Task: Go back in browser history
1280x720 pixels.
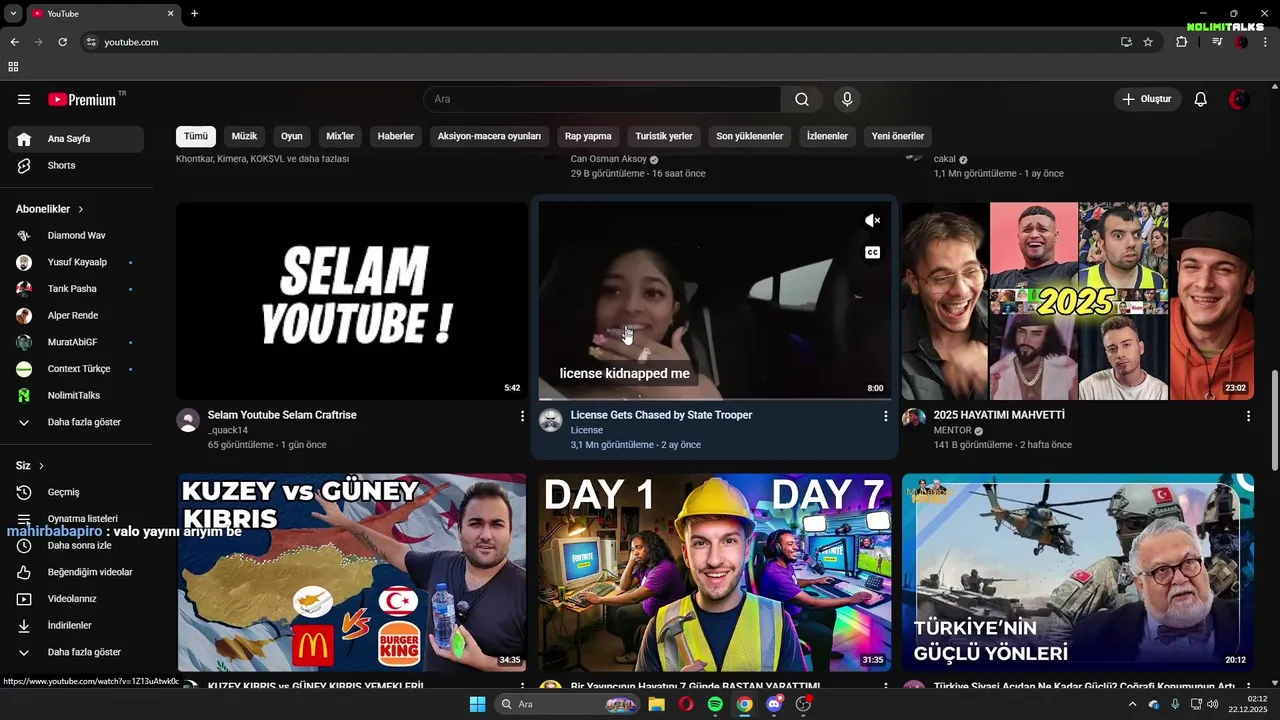Action: pos(14,42)
